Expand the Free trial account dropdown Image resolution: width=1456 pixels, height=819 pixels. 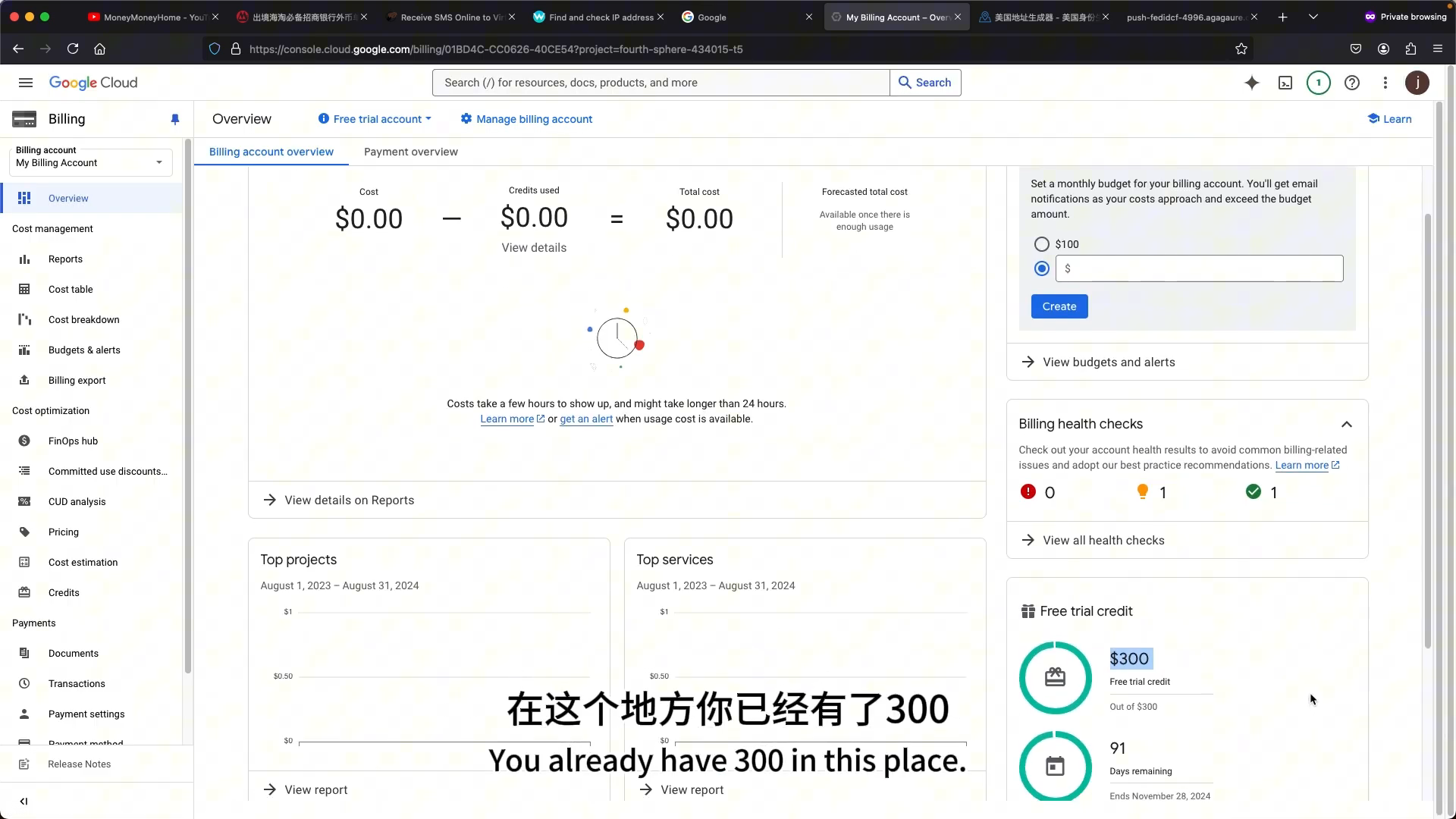click(x=375, y=119)
